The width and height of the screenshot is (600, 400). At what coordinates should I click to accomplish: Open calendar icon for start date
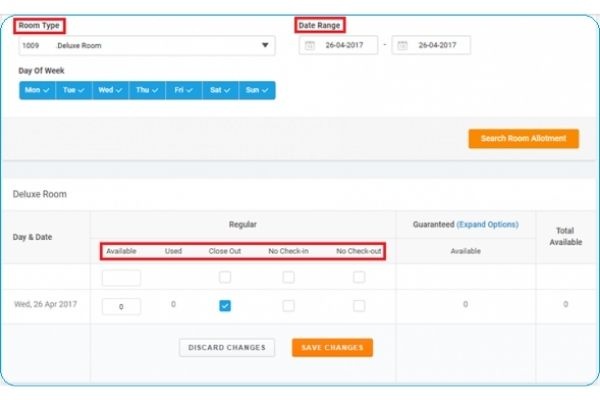point(310,46)
